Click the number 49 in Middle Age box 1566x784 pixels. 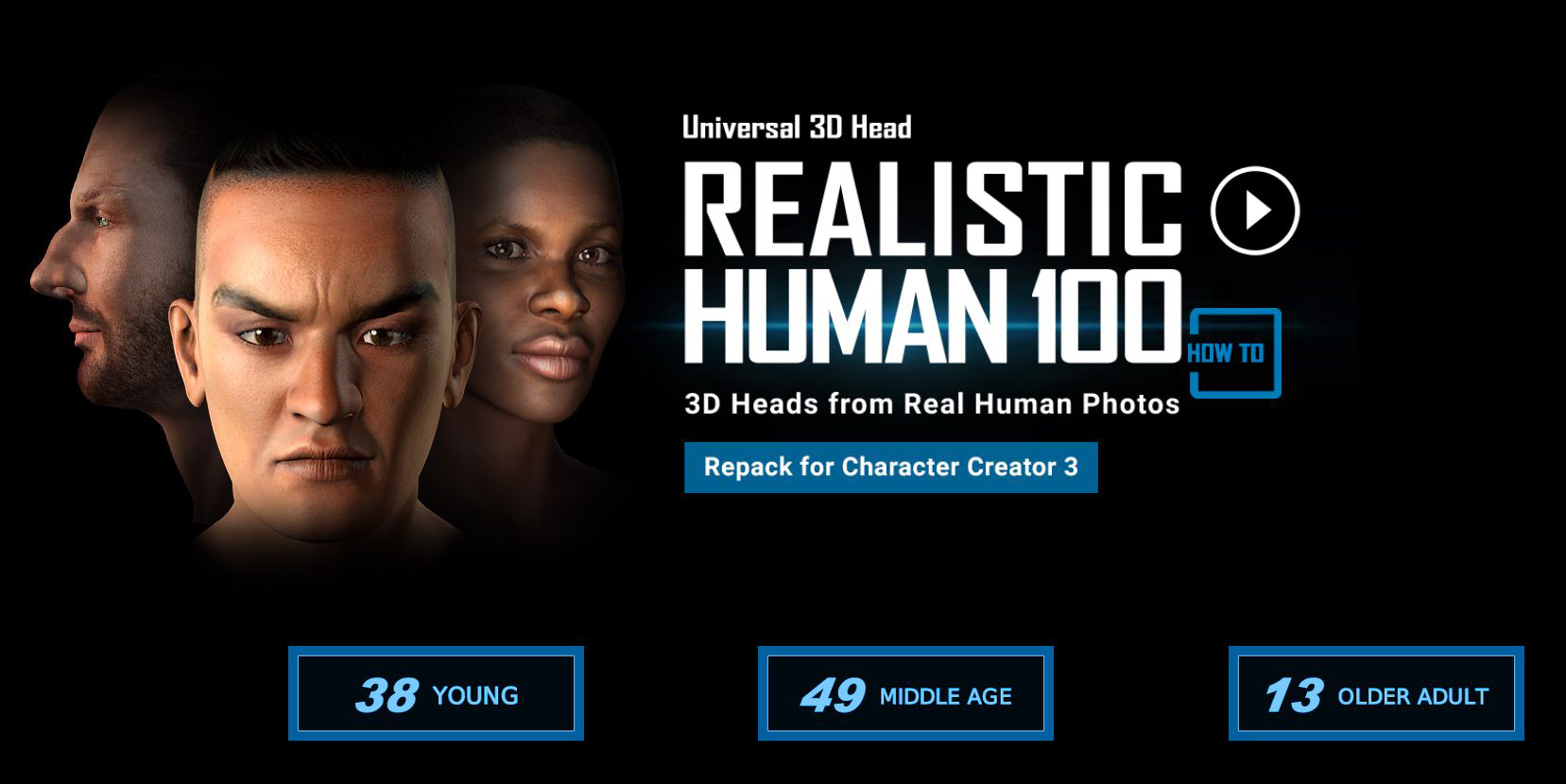833,695
